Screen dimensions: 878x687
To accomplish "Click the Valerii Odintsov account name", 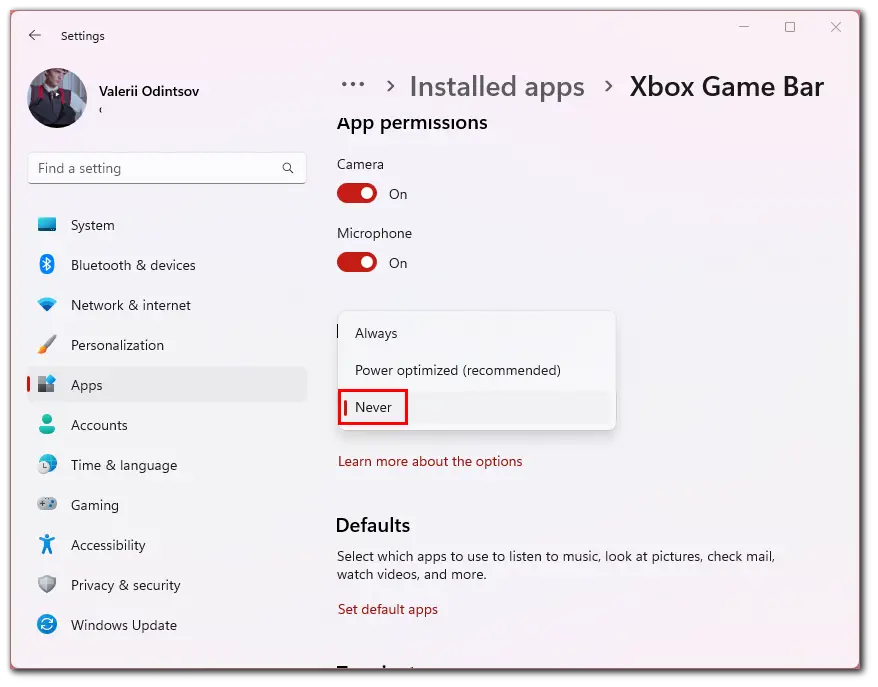I will pyautogui.click(x=149, y=91).
